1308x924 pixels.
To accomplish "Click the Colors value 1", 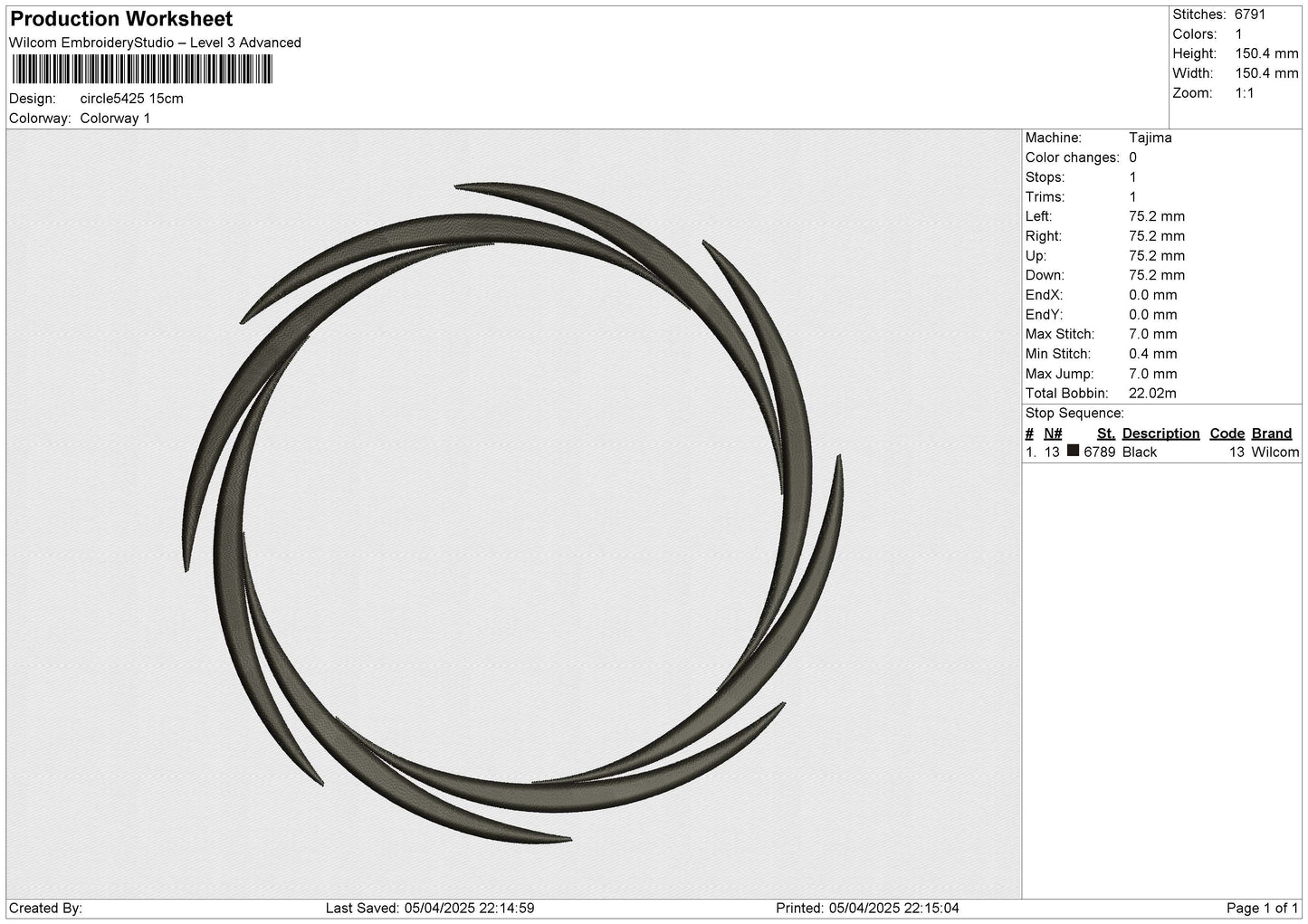I will pos(1239,34).
